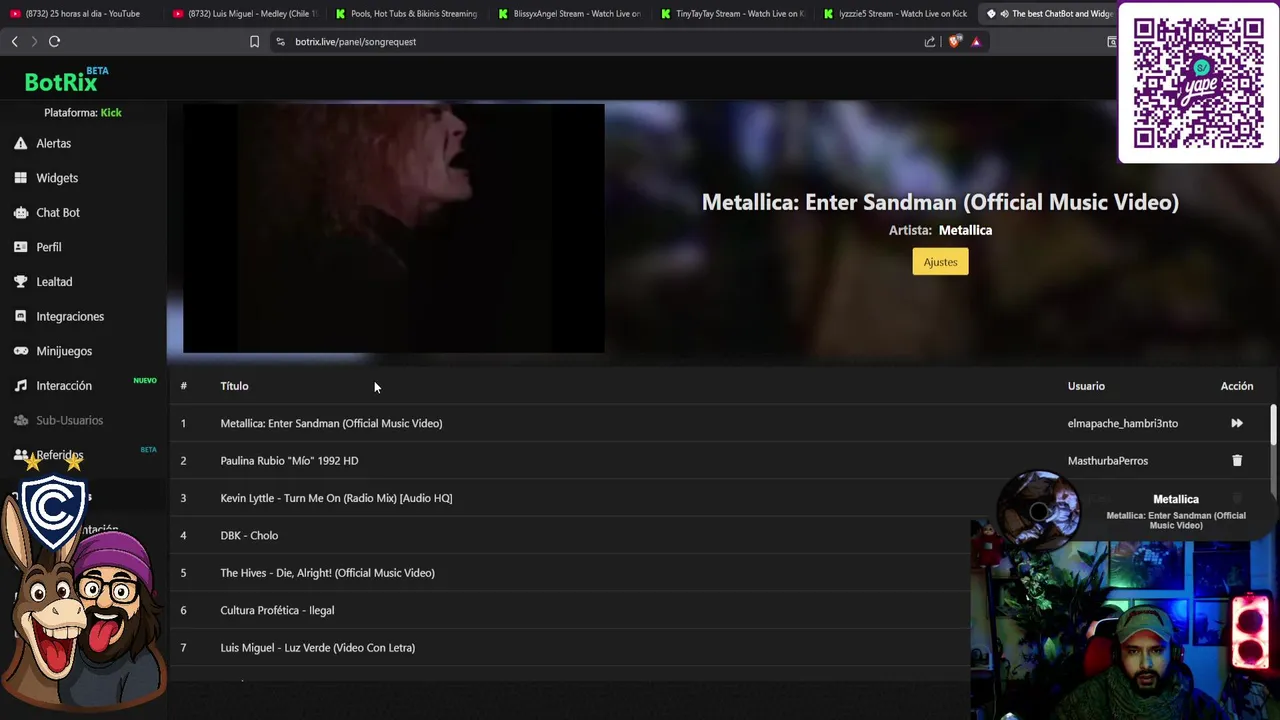Open the Widgets section
The image size is (1280, 720).
[x=57, y=178]
